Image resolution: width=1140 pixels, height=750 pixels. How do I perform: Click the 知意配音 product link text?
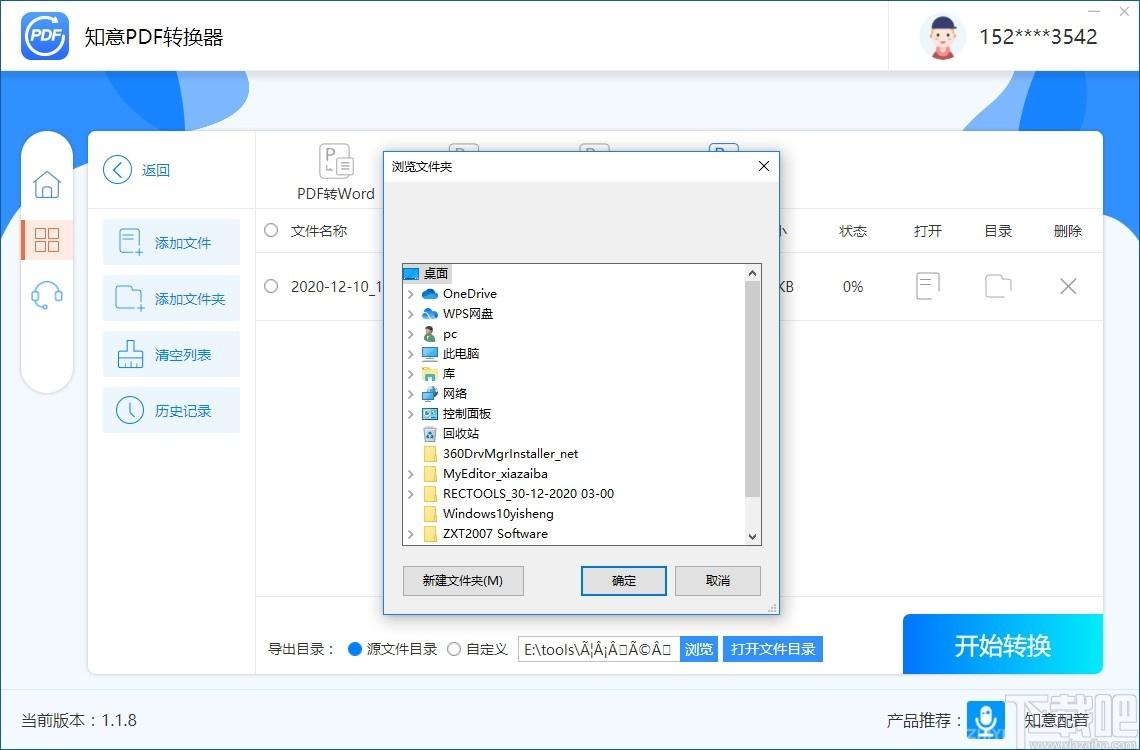[x=1056, y=720]
